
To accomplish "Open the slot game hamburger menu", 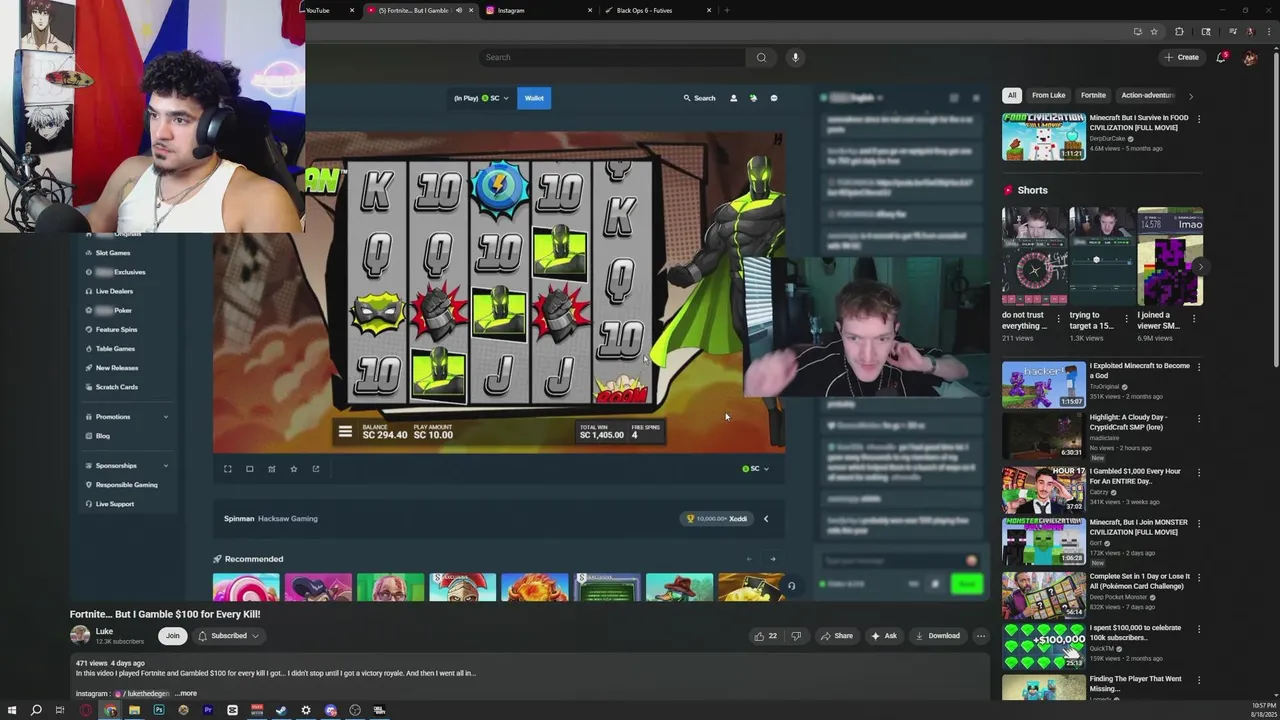I will (345, 431).
